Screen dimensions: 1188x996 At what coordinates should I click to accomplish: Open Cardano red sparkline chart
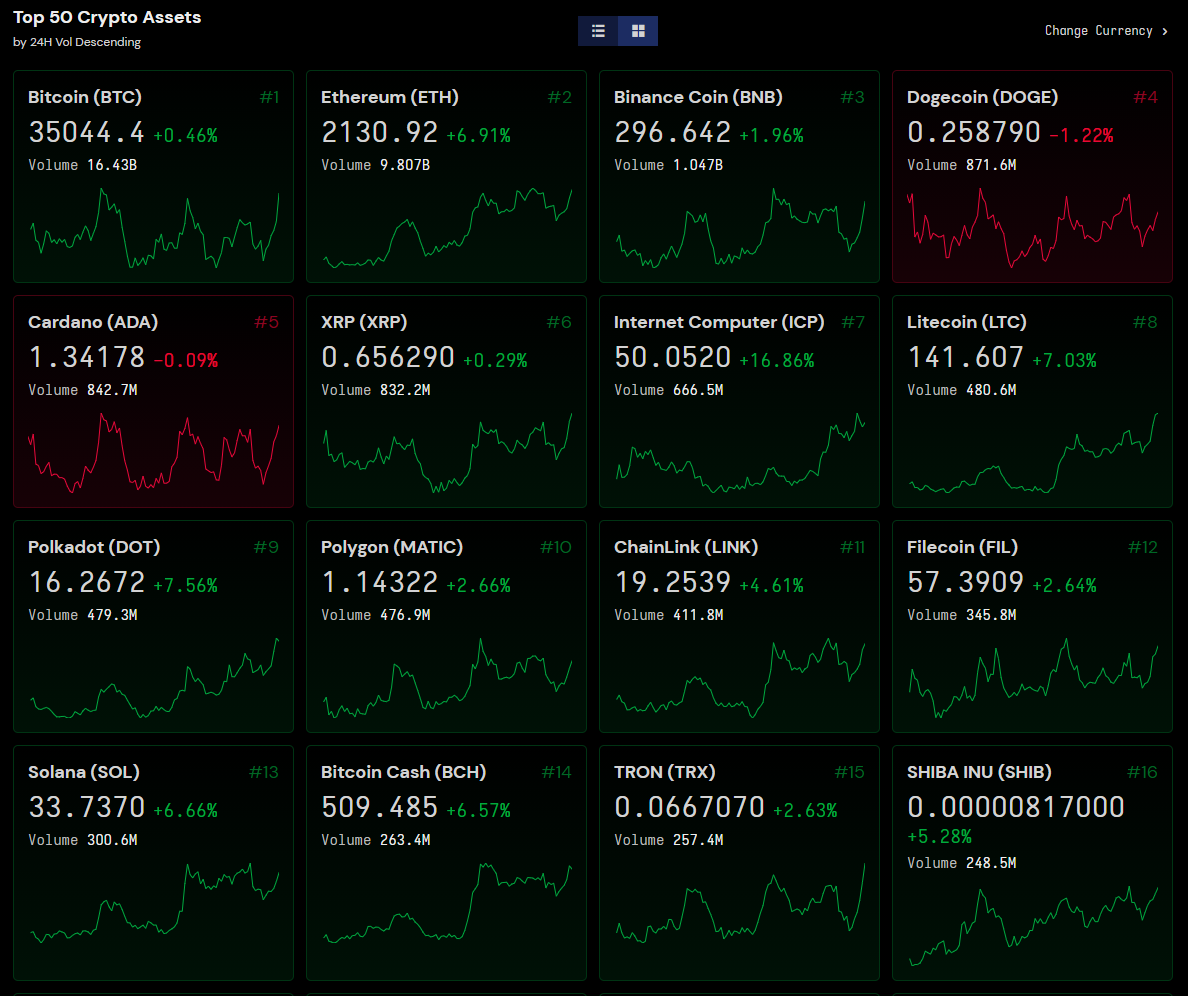(154, 454)
